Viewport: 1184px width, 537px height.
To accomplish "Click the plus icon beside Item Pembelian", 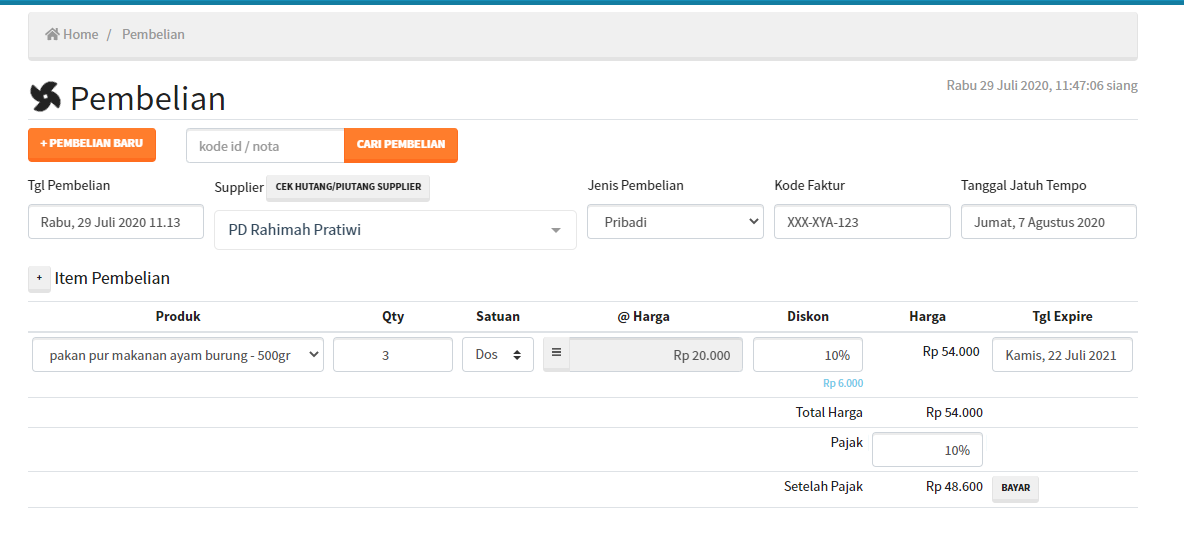I will point(39,279).
